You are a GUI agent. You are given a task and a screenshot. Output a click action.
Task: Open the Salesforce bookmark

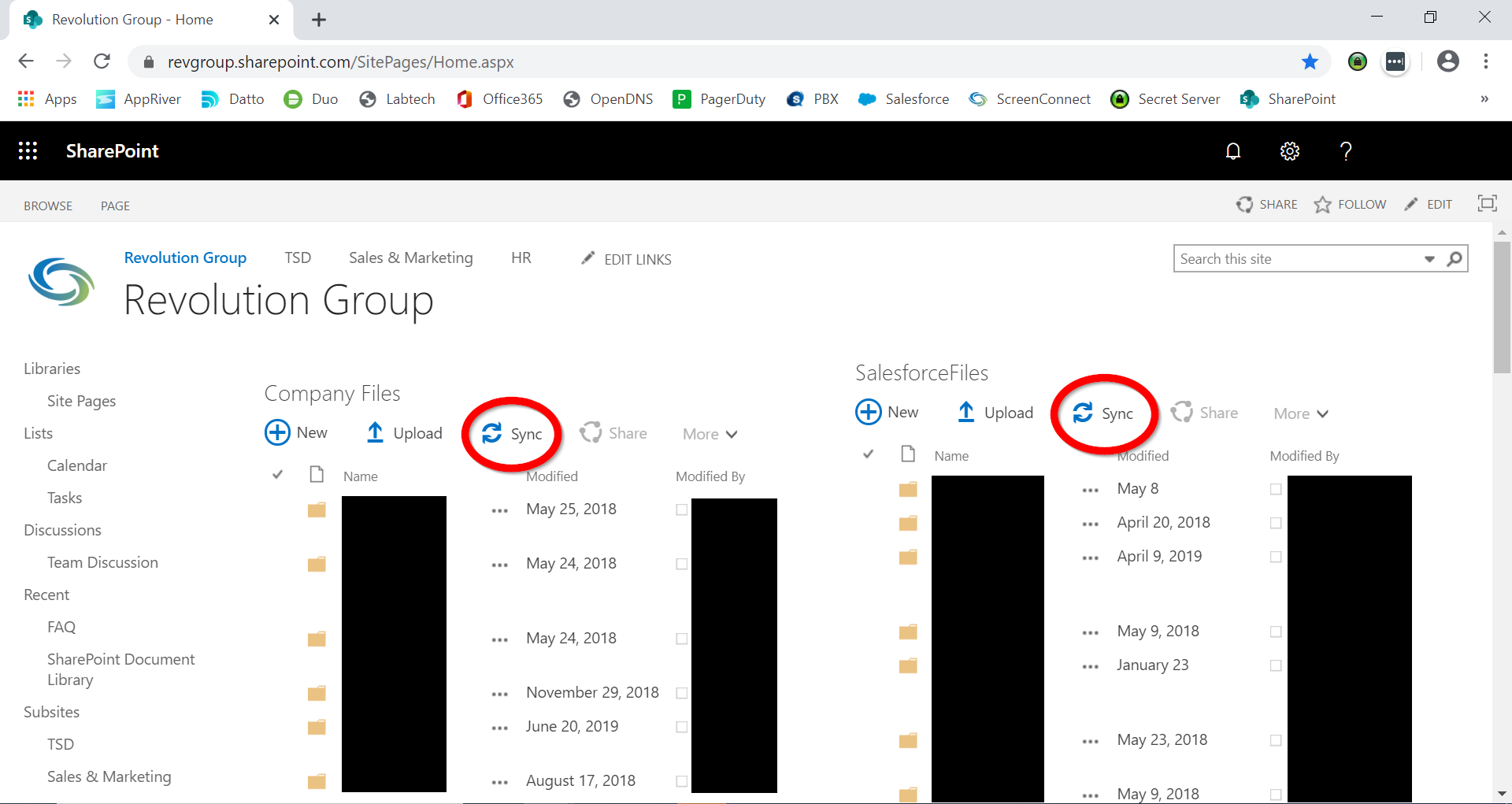[x=903, y=99]
